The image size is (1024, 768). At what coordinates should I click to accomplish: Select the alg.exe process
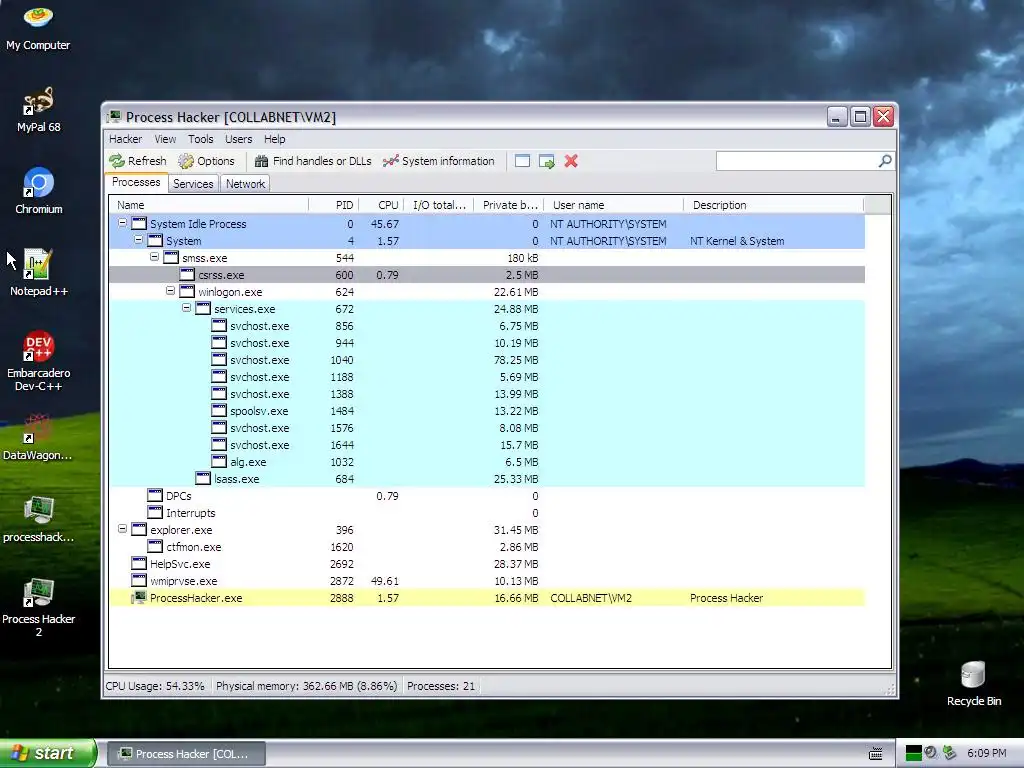[487, 462]
